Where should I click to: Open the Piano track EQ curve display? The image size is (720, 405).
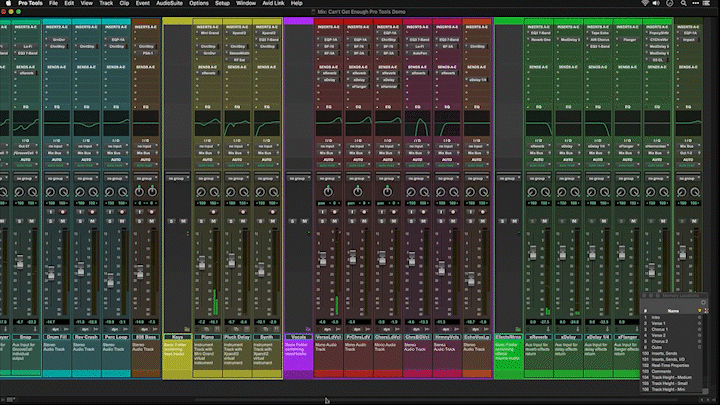[207, 124]
